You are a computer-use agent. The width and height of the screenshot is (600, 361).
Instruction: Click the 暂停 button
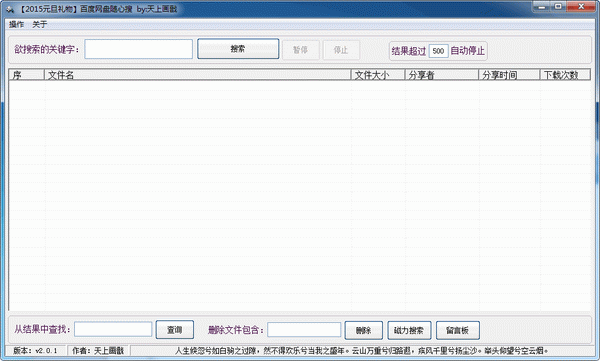[x=301, y=50]
